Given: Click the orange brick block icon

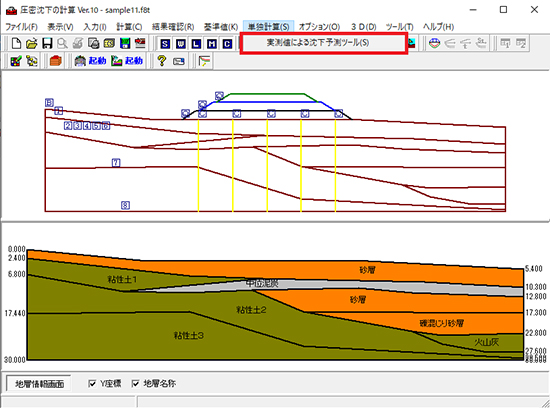Looking at the screenshot, I should pos(55,61).
